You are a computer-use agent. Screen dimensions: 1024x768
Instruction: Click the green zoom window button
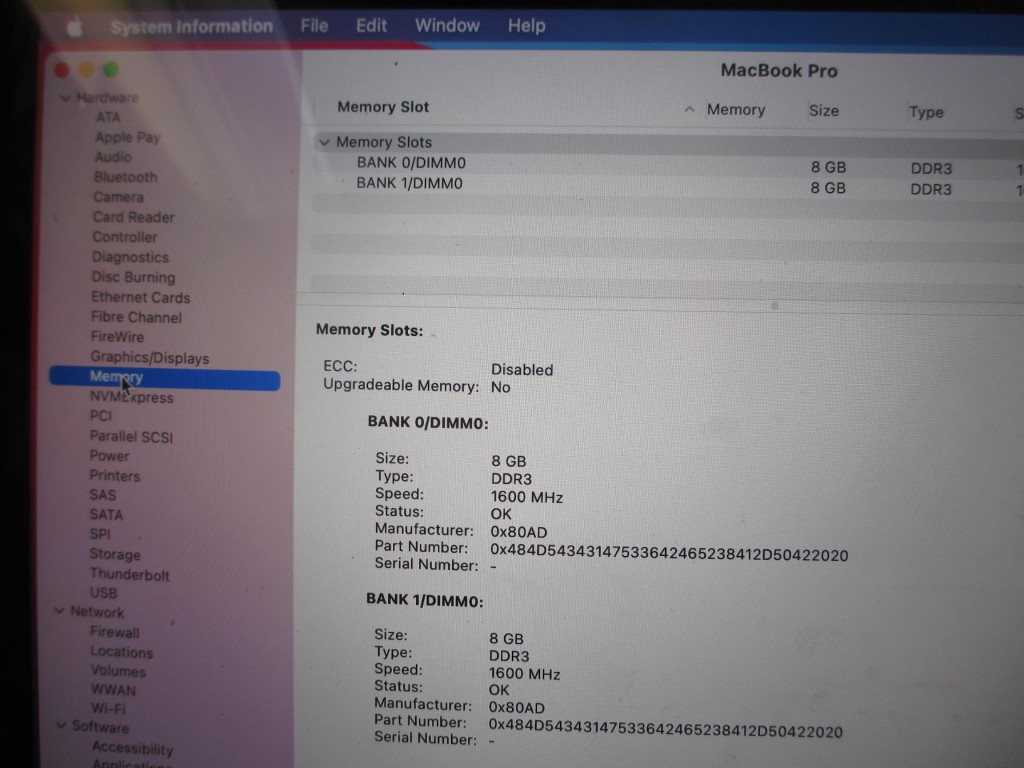tap(111, 69)
